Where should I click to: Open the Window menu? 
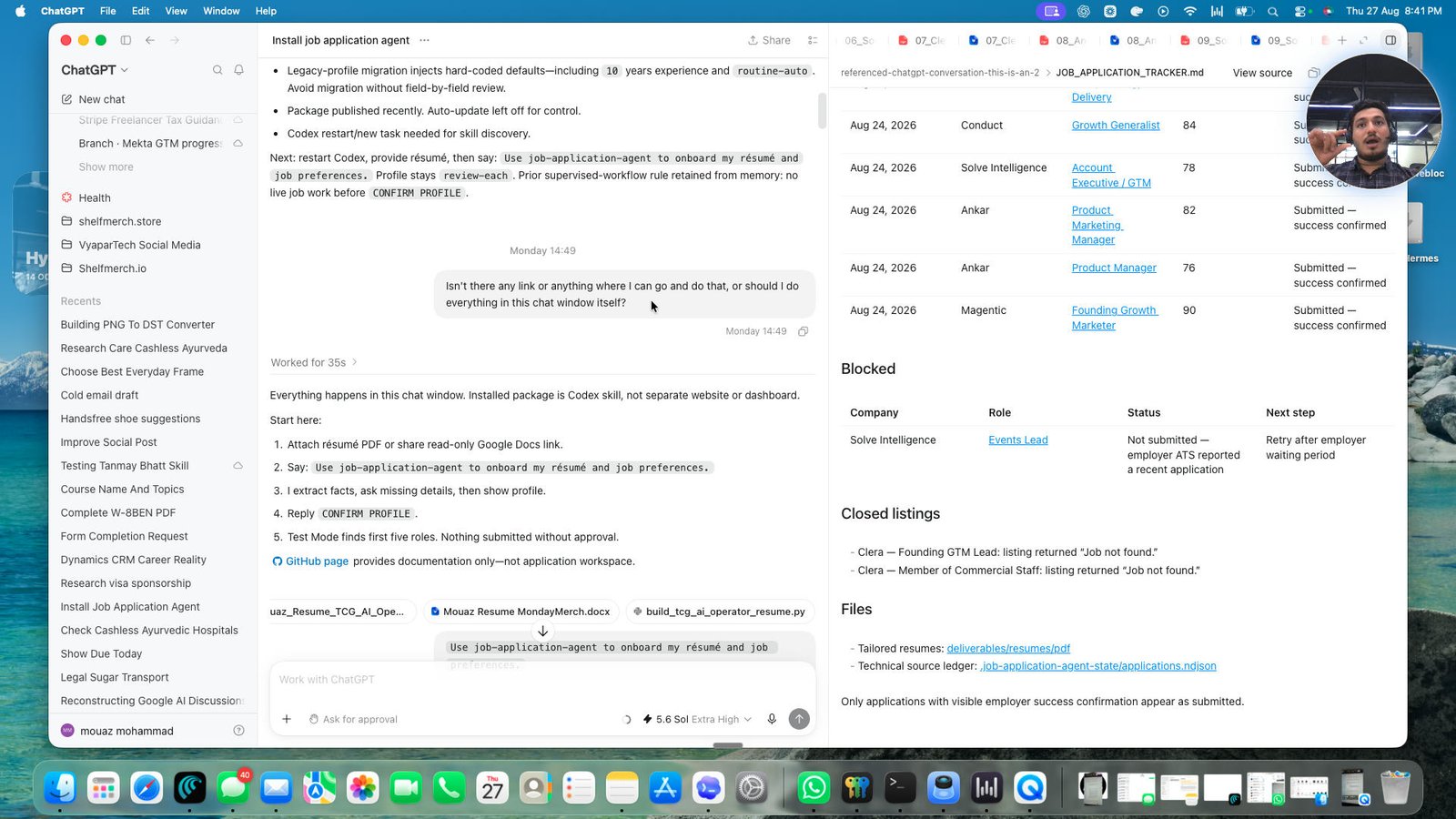coord(221,11)
